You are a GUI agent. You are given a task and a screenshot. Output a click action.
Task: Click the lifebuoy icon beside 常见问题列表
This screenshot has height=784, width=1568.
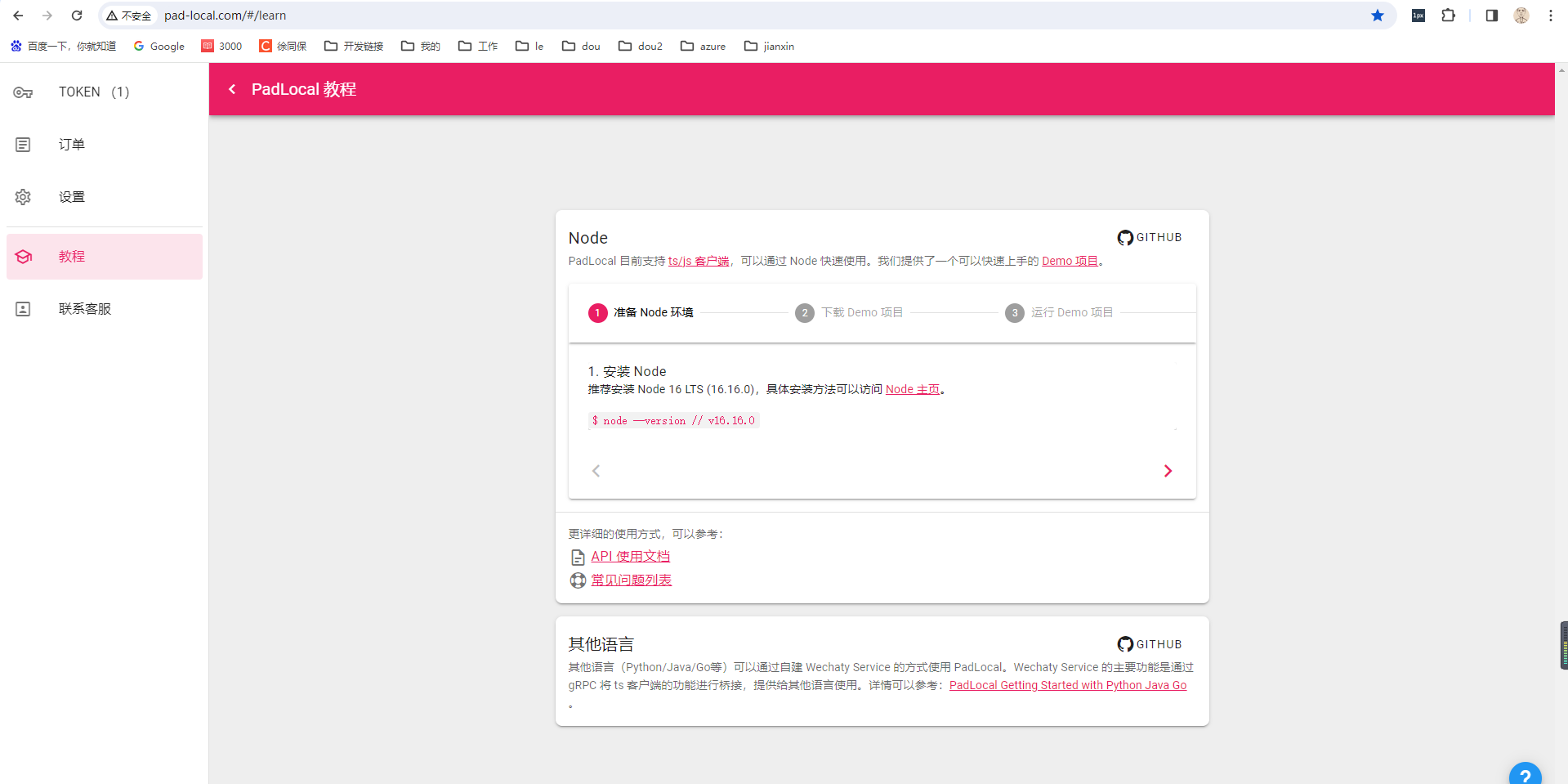click(578, 580)
